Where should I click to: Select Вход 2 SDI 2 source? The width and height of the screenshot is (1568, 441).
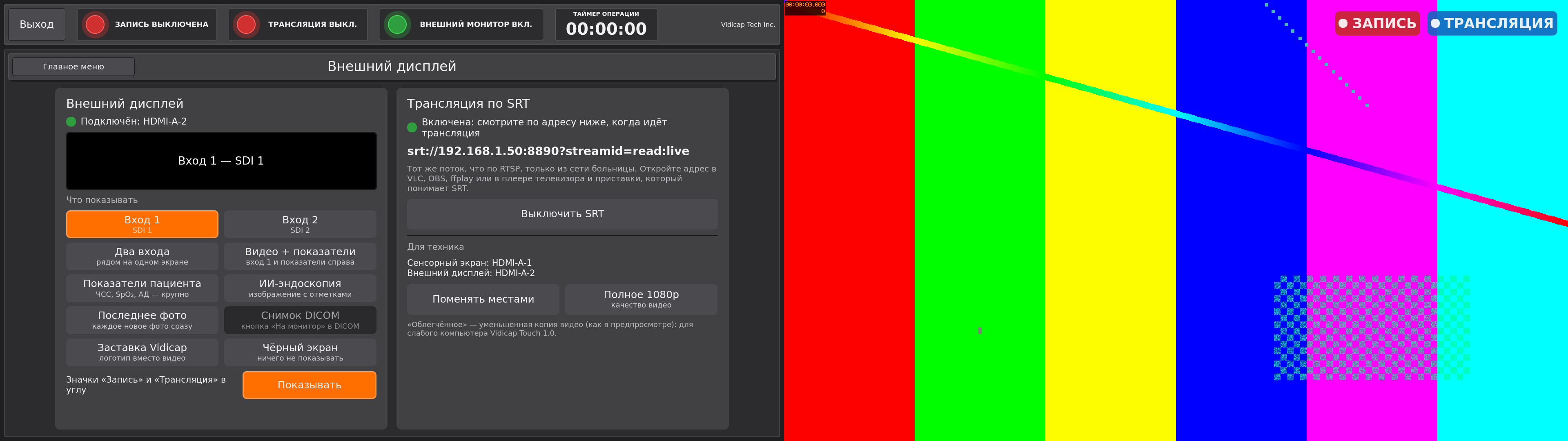(300, 224)
